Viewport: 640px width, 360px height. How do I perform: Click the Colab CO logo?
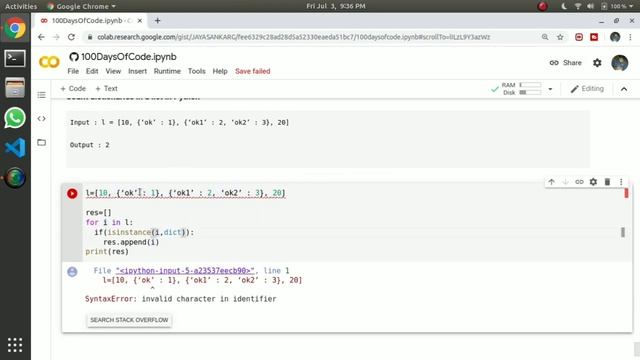[49, 62]
